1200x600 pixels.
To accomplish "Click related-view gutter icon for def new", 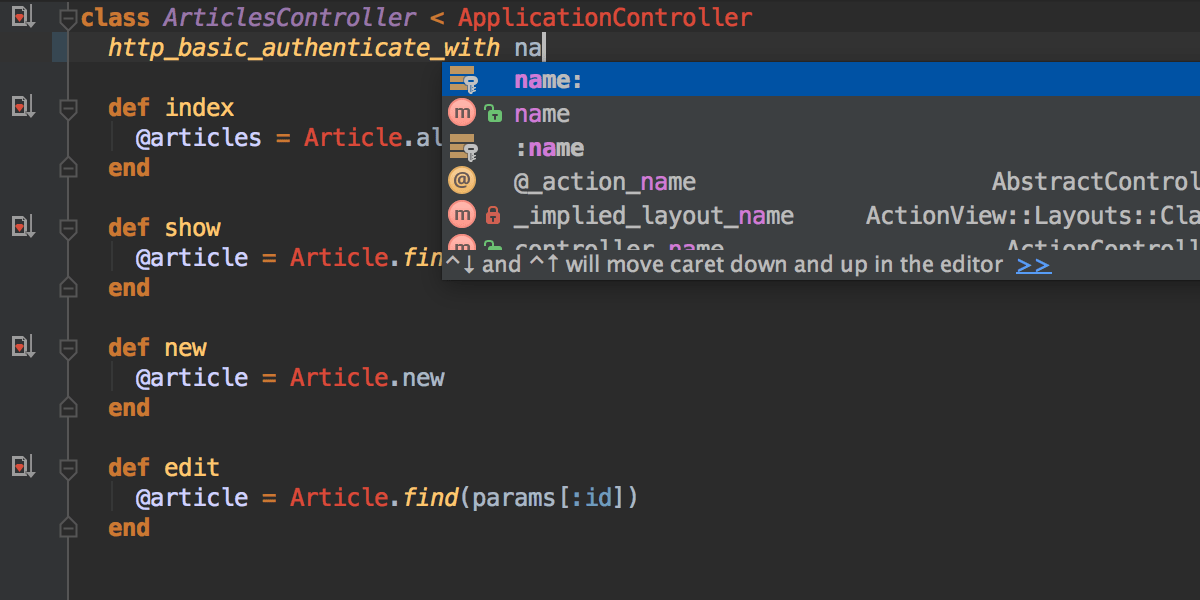I will pyautogui.click(x=23, y=346).
